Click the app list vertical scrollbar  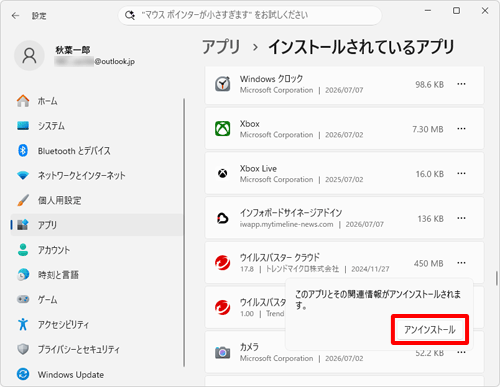497,278
